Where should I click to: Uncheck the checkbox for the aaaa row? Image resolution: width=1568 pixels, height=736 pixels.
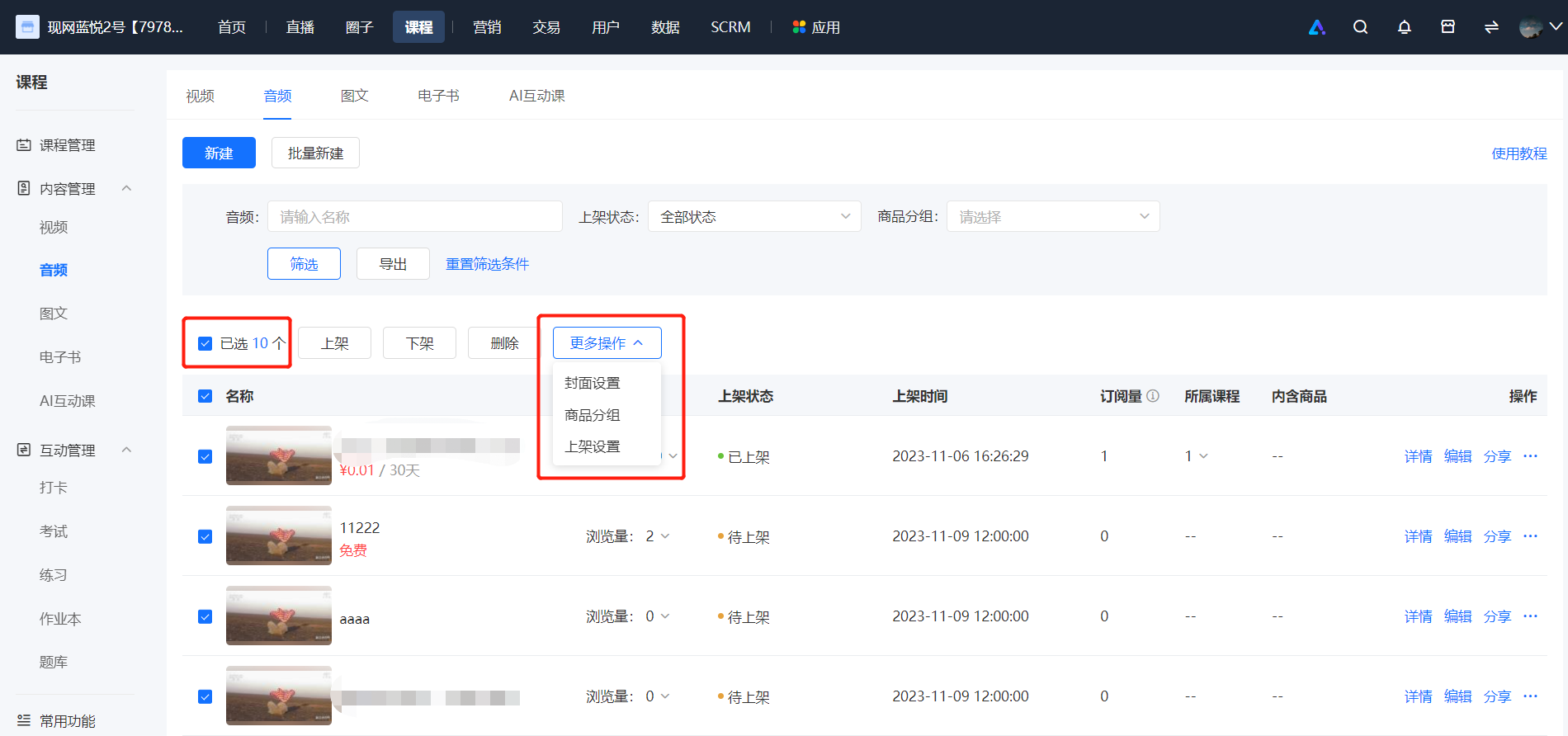click(205, 616)
